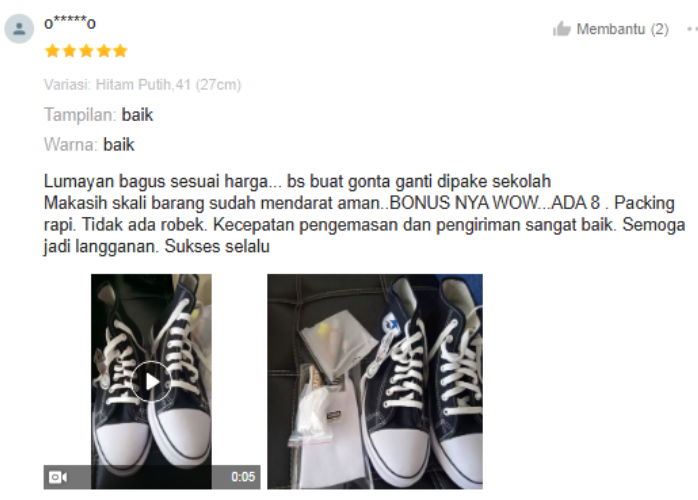Click the Membantu (2) helpful label
The height and width of the screenshot is (500, 698).
(622, 29)
